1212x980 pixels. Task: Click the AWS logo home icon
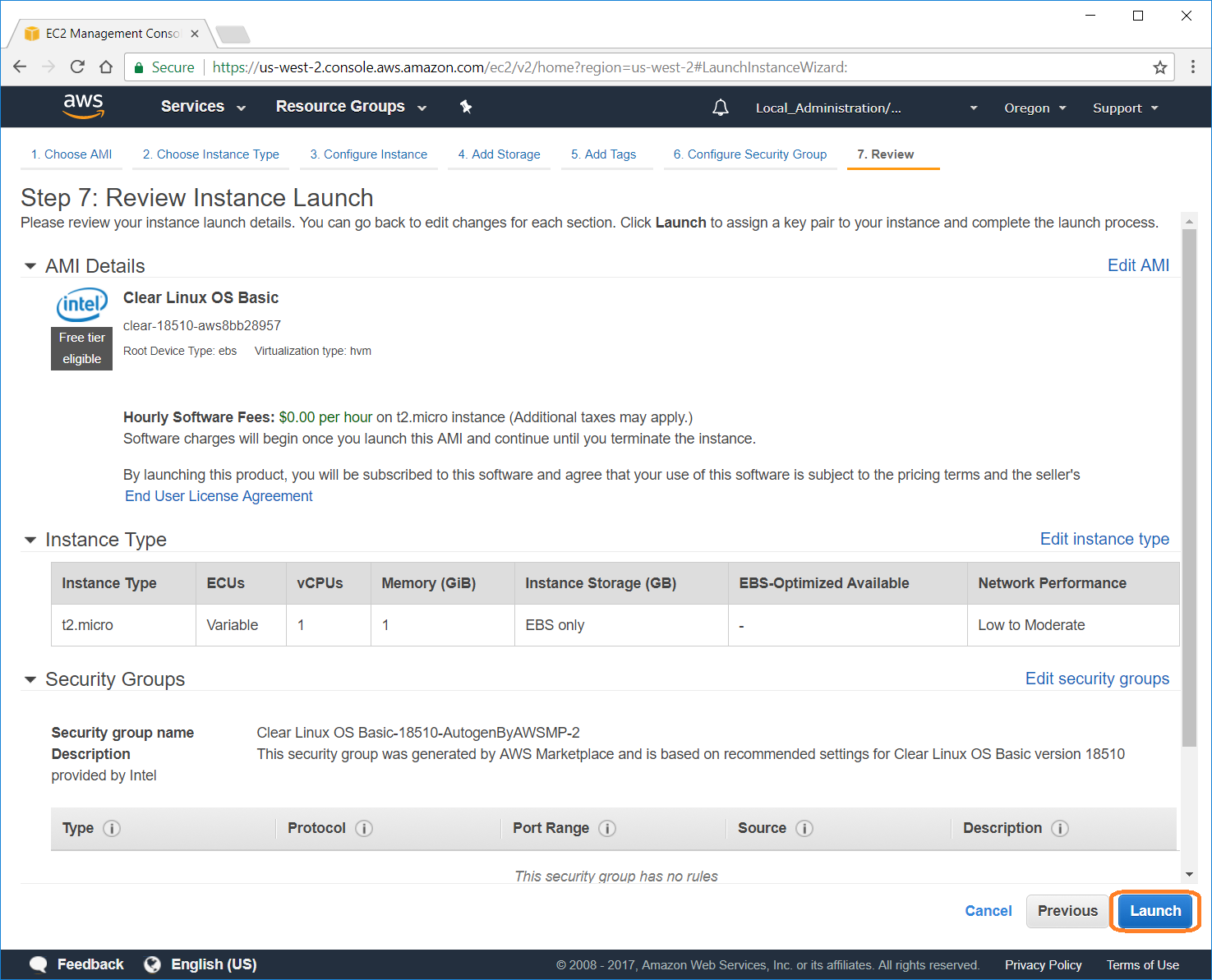(x=84, y=106)
